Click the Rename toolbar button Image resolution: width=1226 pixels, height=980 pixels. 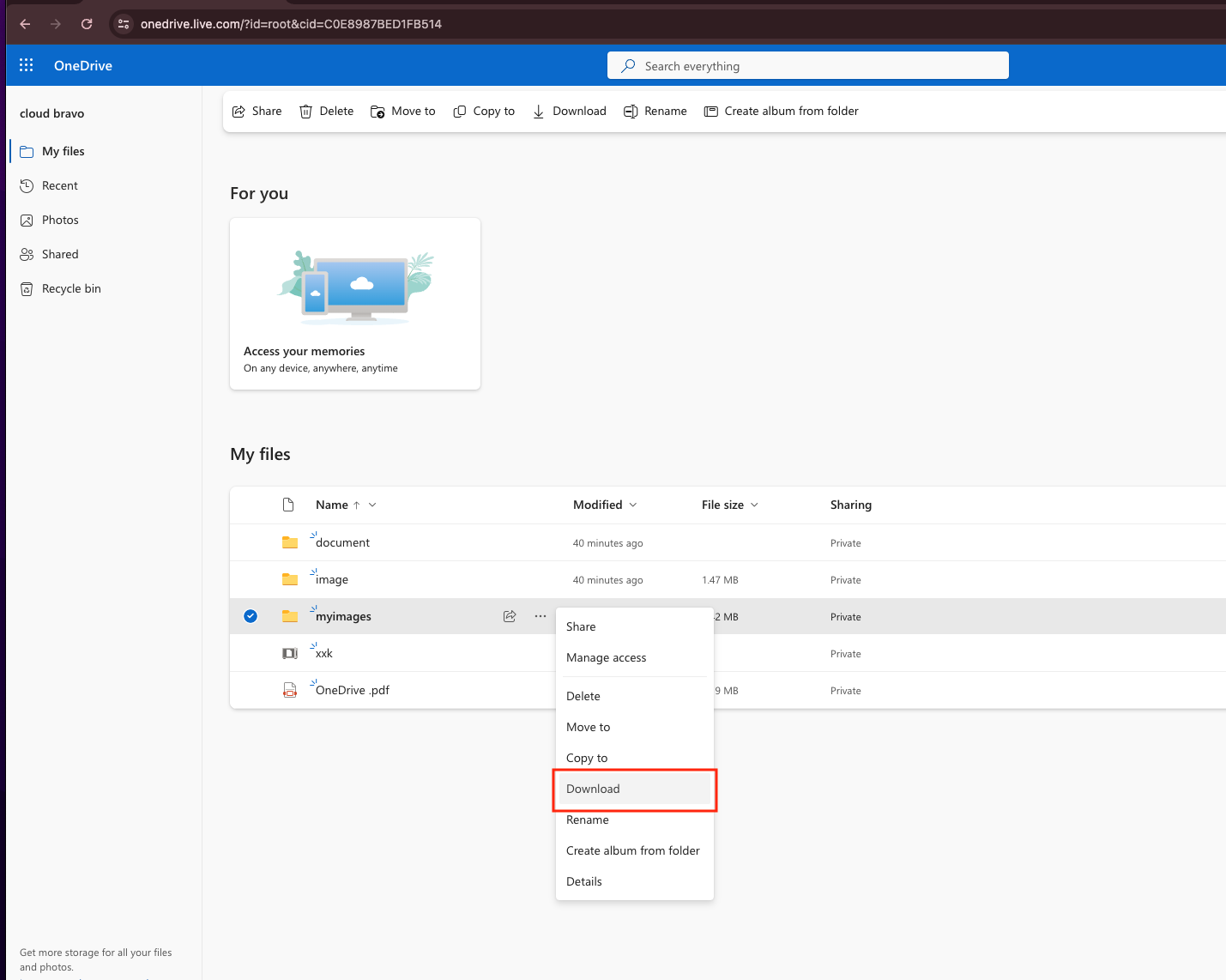(x=655, y=111)
